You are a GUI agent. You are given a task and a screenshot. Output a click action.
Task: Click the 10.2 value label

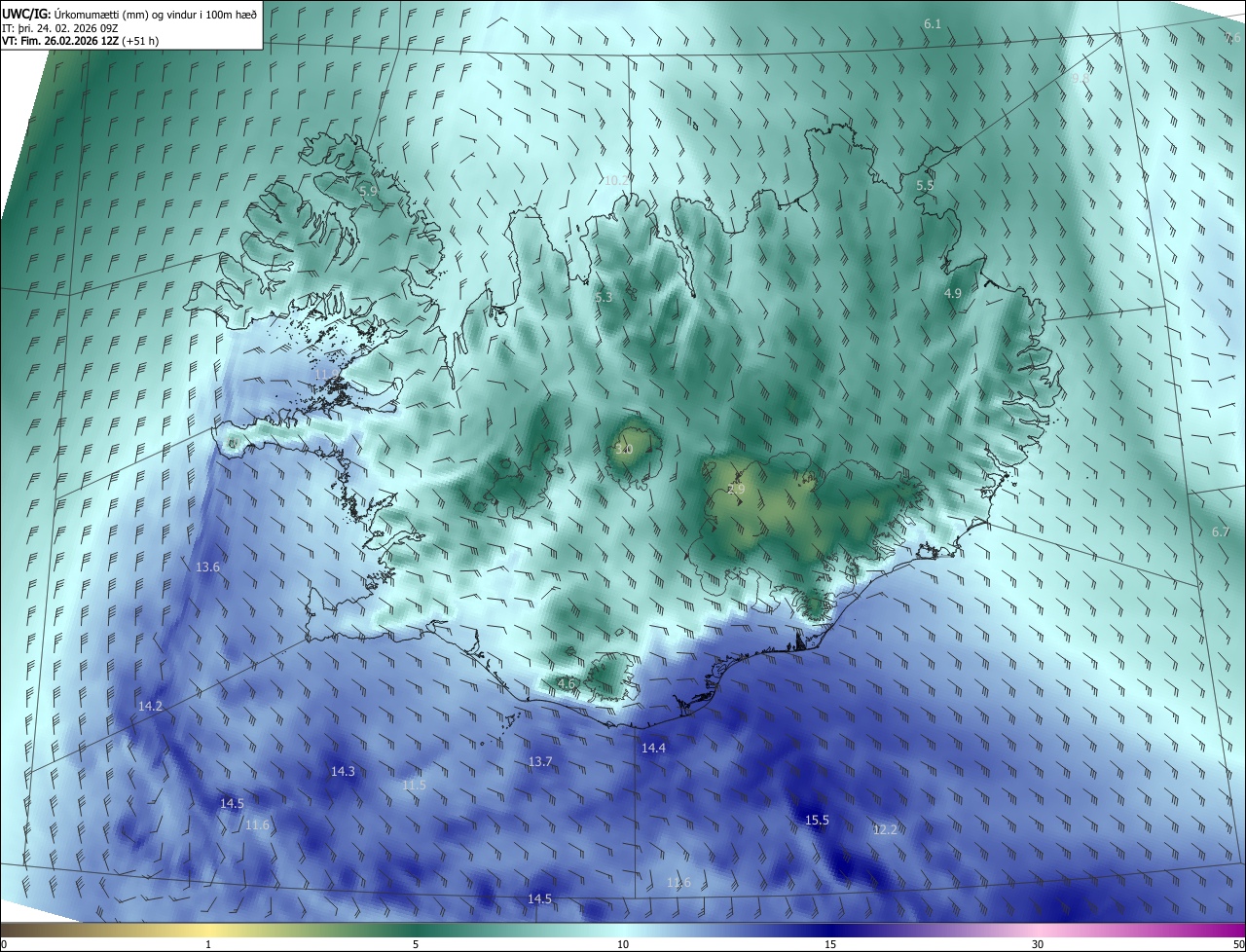click(617, 180)
